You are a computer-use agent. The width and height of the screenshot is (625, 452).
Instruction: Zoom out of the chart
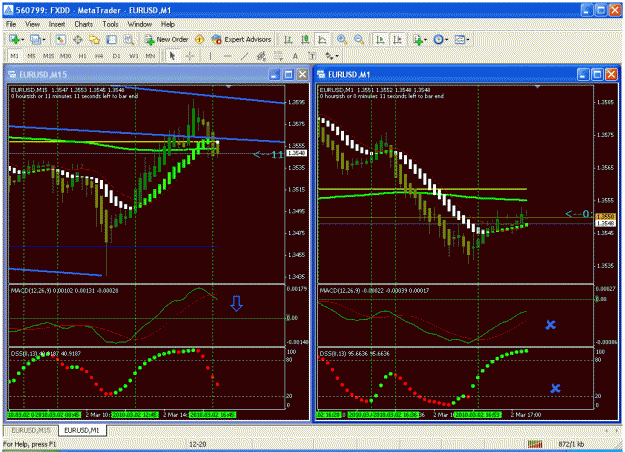(x=359, y=39)
